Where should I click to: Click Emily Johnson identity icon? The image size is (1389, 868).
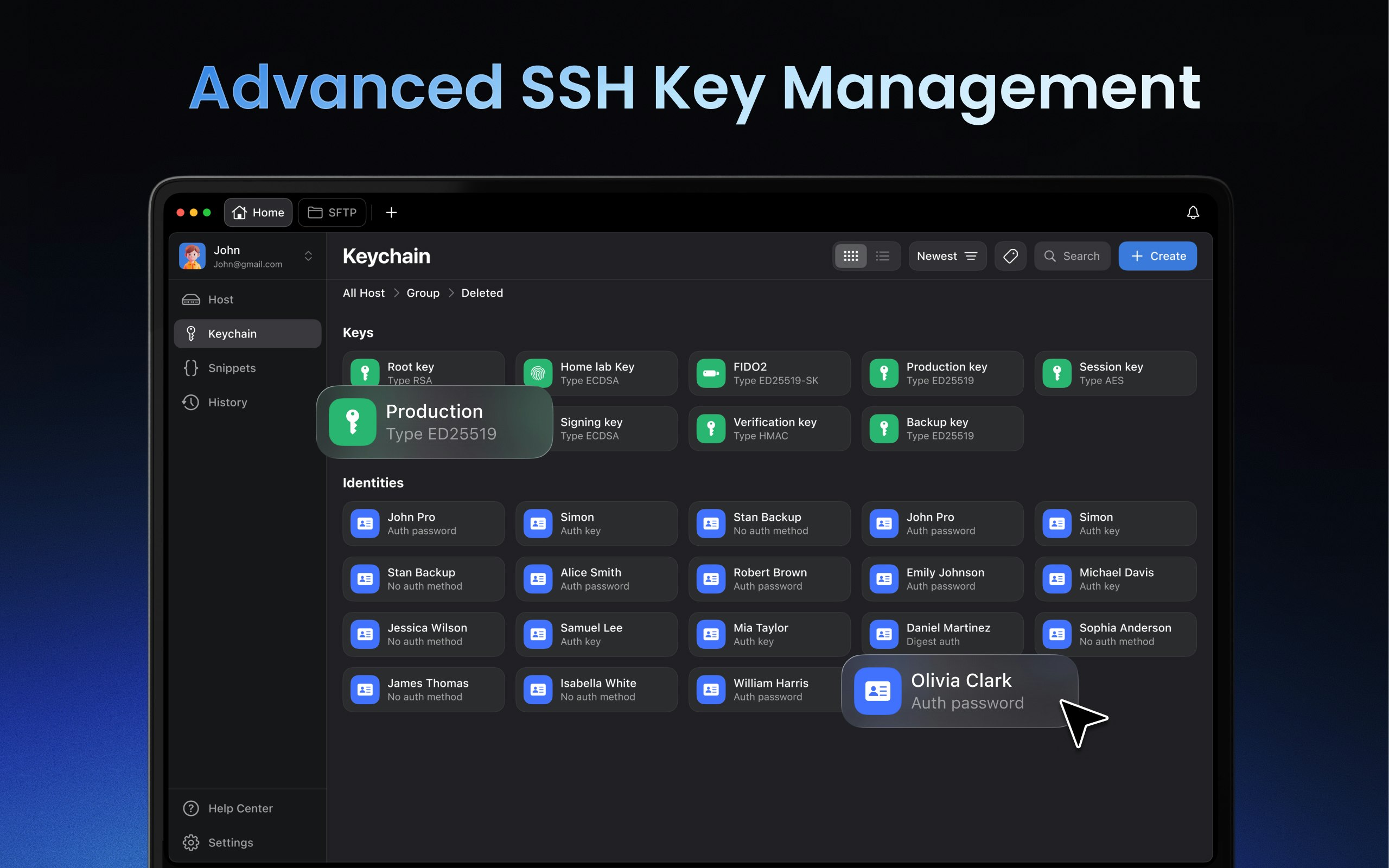[x=884, y=579]
